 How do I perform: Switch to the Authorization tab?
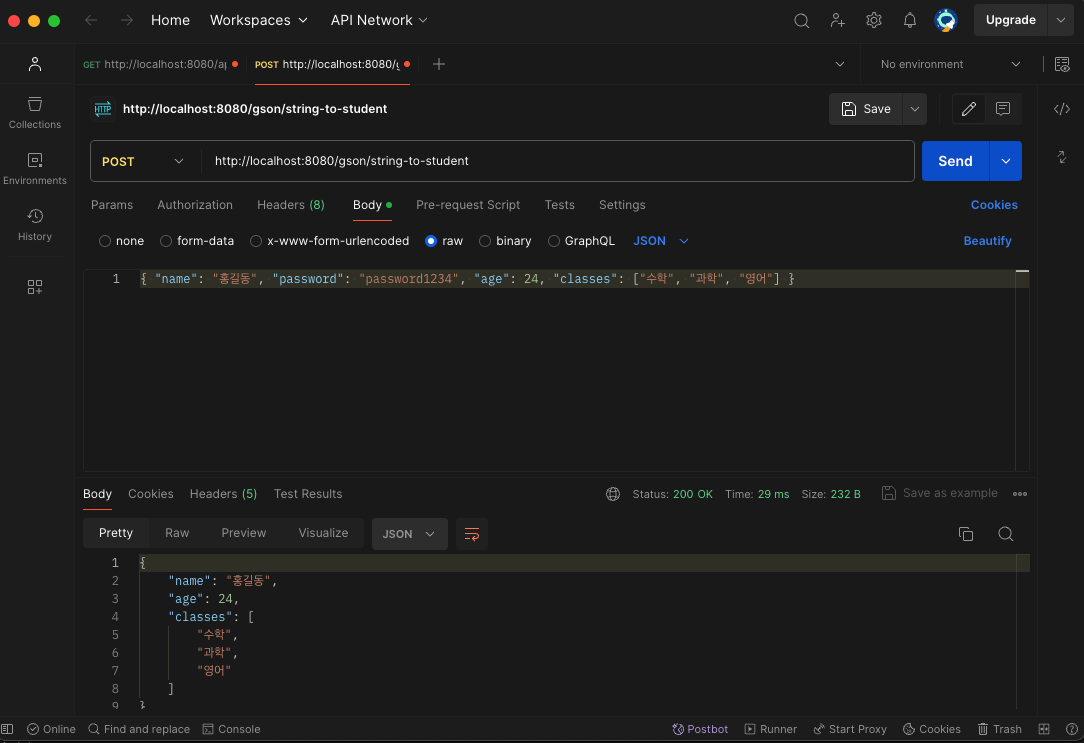coord(195,205)
